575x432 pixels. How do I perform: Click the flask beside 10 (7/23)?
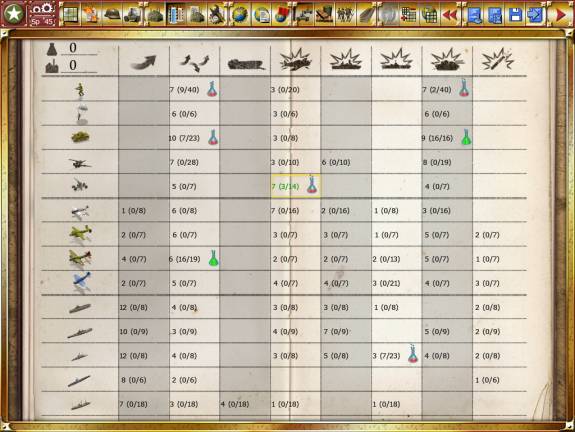(213, 137)
